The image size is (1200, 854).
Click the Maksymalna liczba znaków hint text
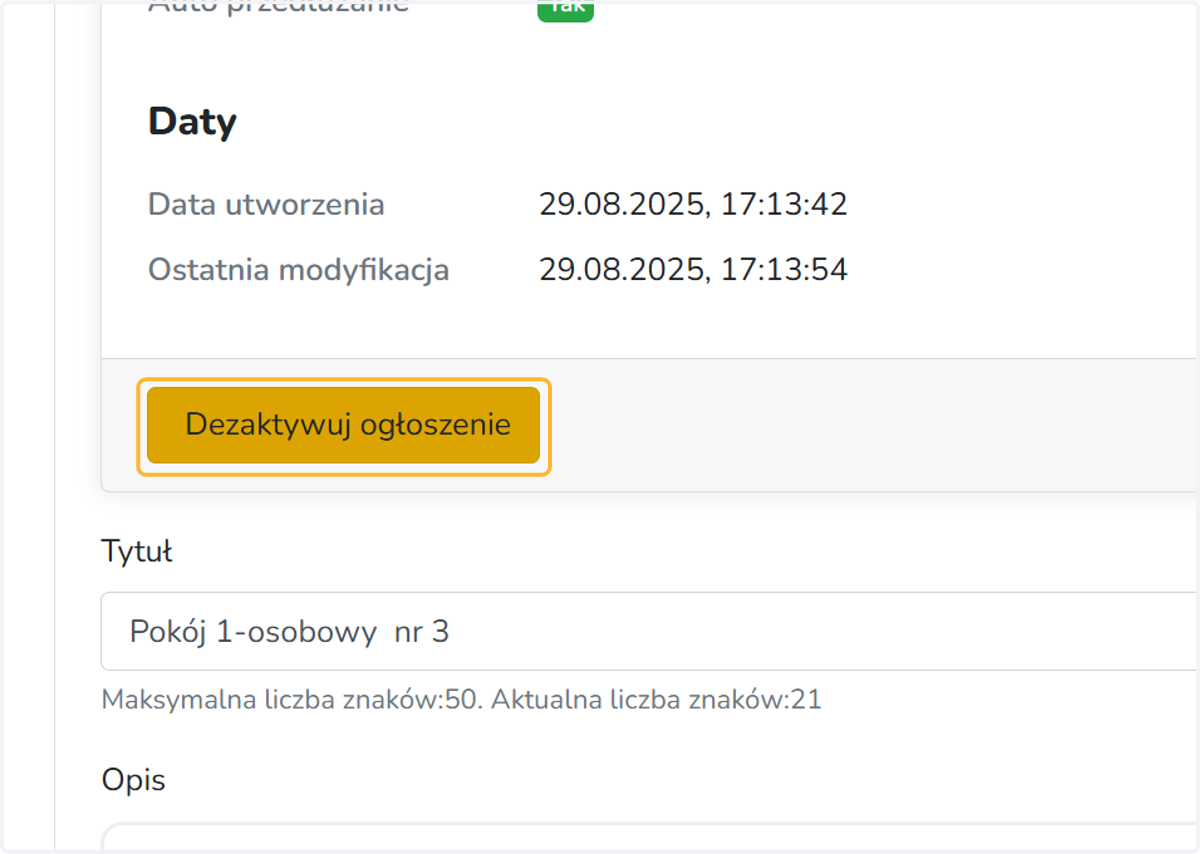coord(461,700)
